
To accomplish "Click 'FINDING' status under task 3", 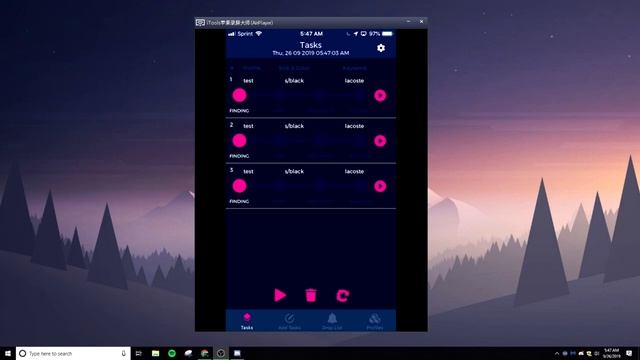I will (x=239, y=201).
